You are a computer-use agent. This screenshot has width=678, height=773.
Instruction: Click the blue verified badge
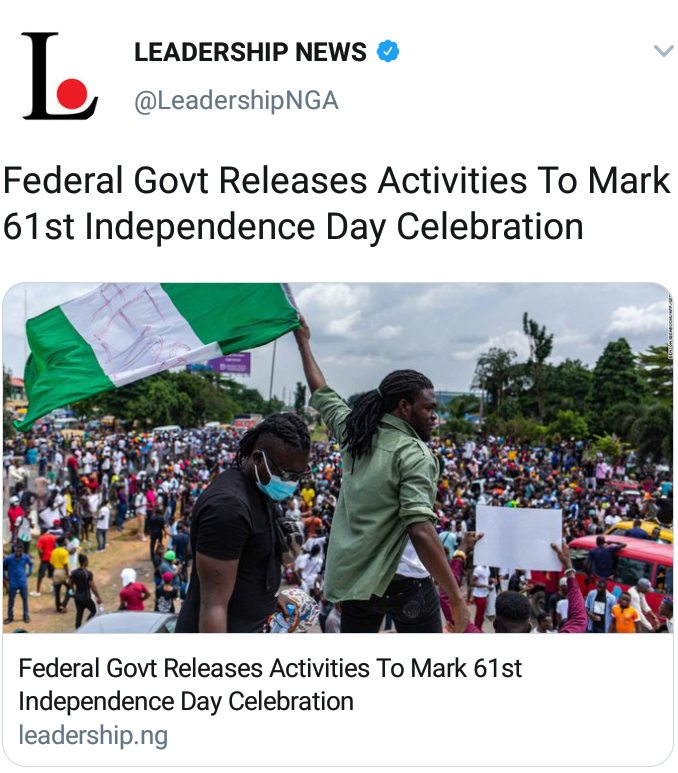388,51
